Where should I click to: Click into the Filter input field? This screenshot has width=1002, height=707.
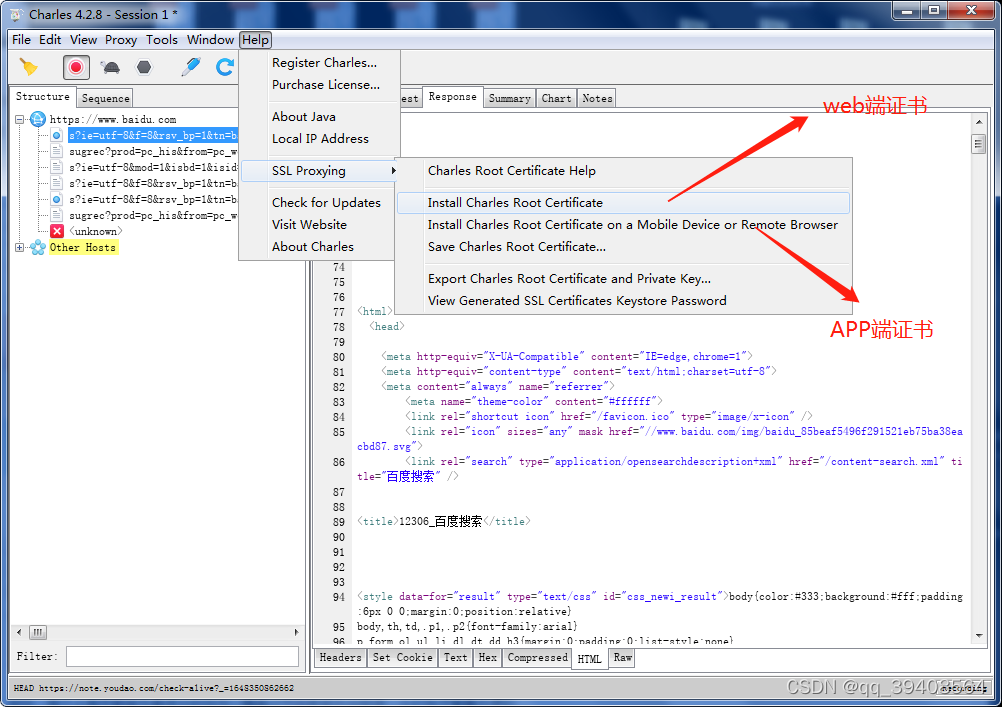(x=182, y=656)
